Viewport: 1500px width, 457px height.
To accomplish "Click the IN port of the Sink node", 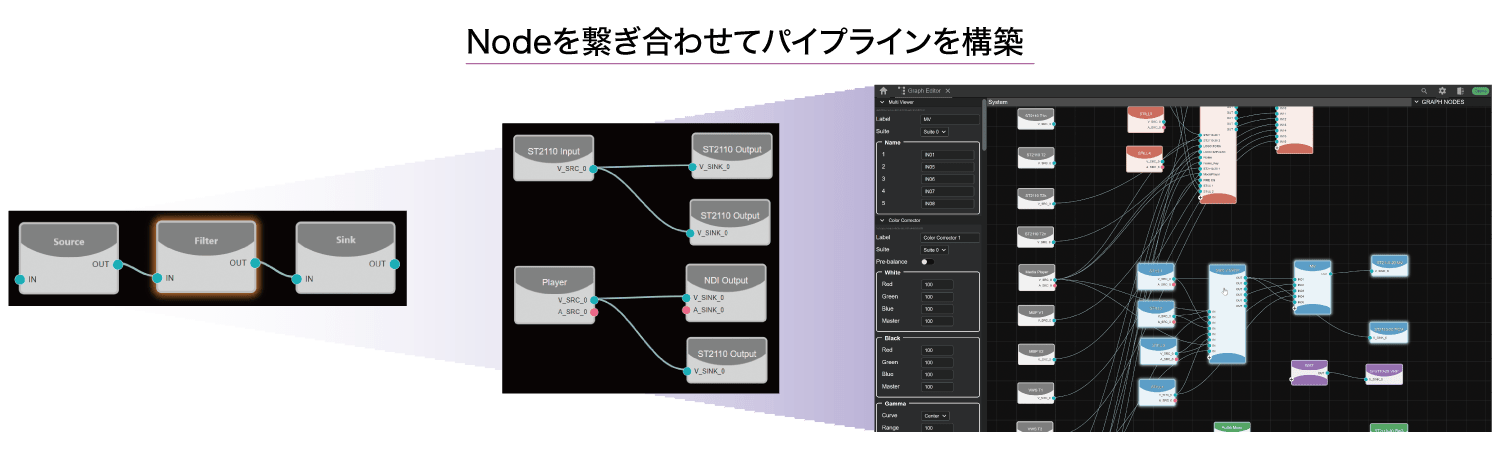I will pos(297,279).
